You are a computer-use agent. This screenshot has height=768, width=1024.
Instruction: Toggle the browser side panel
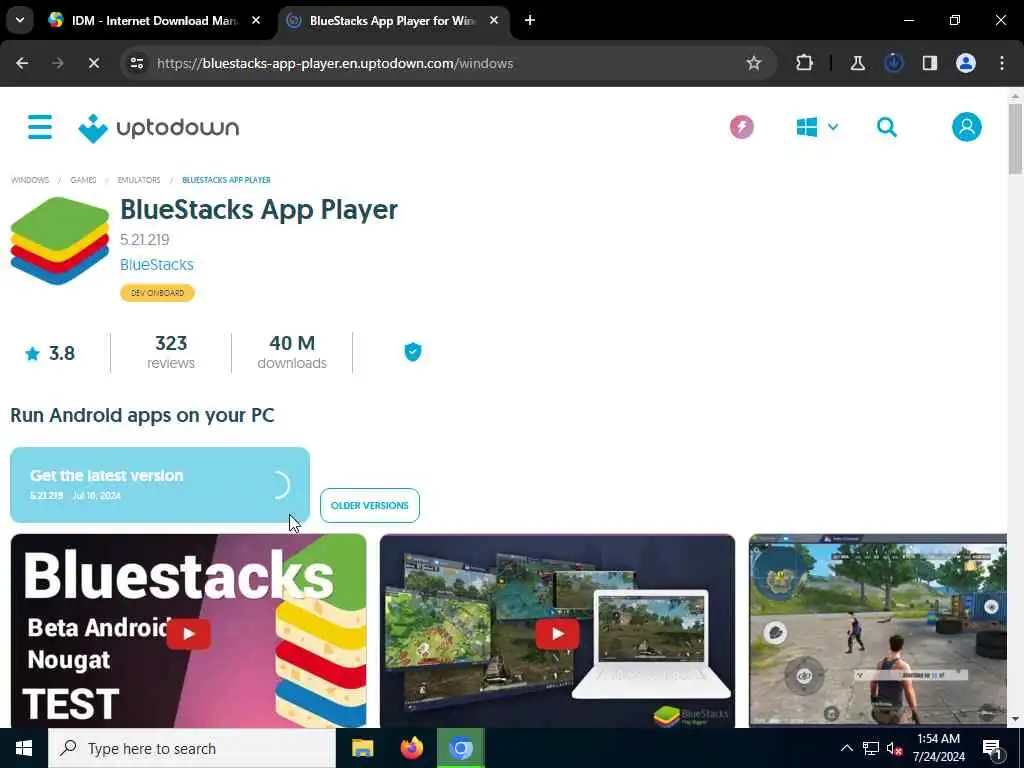point(929,63)
